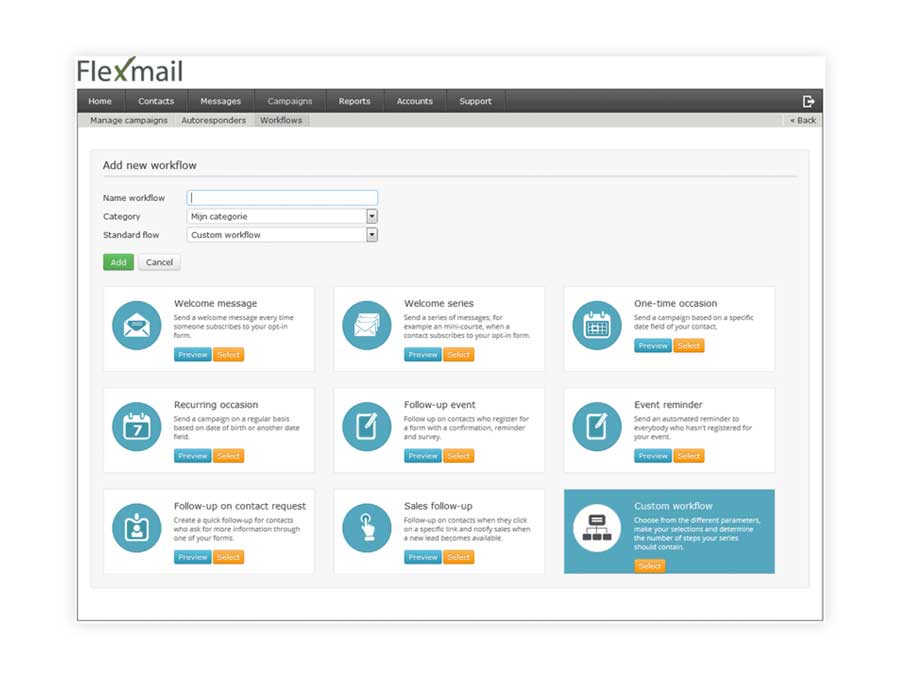Select the Follow-up event workflow

pos(459,456)
